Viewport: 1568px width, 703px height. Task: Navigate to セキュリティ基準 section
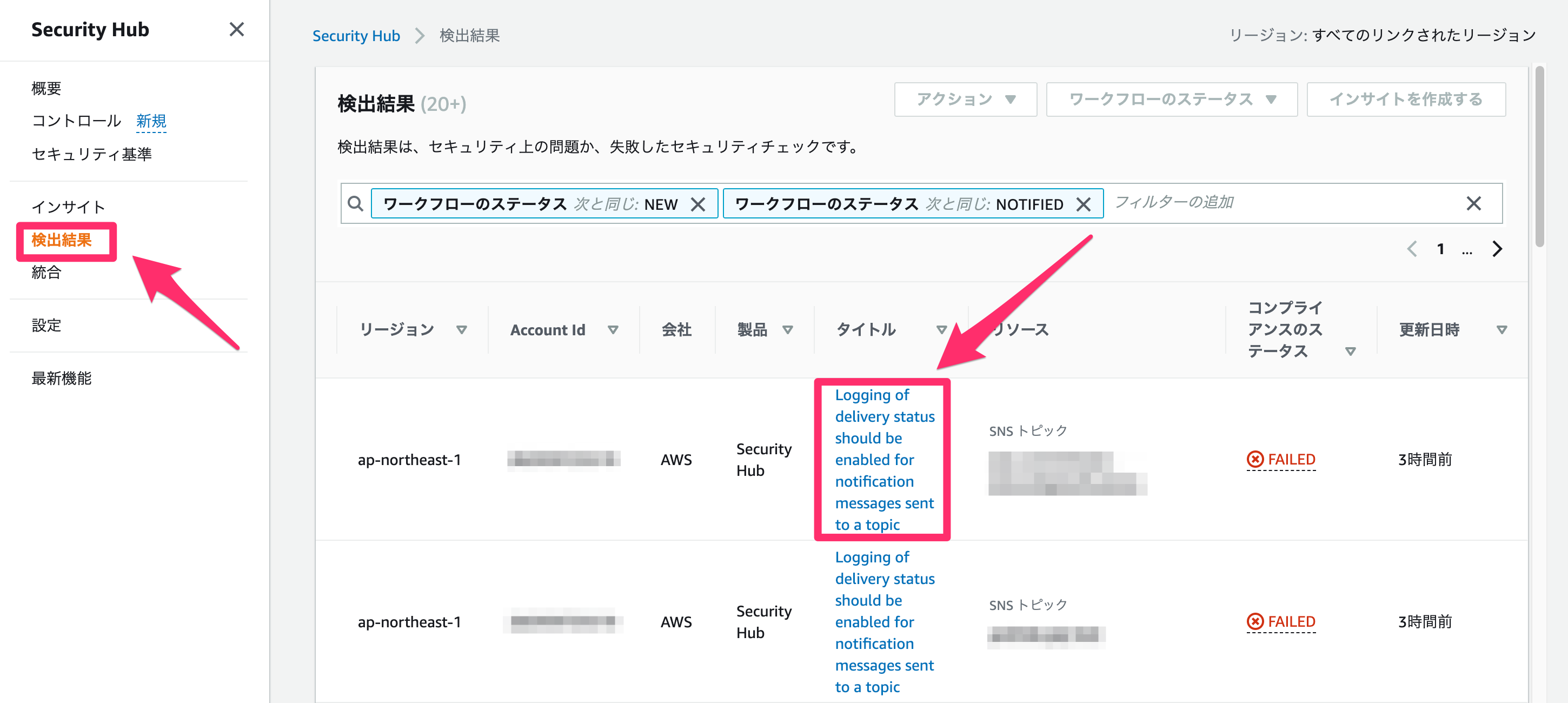92,154
